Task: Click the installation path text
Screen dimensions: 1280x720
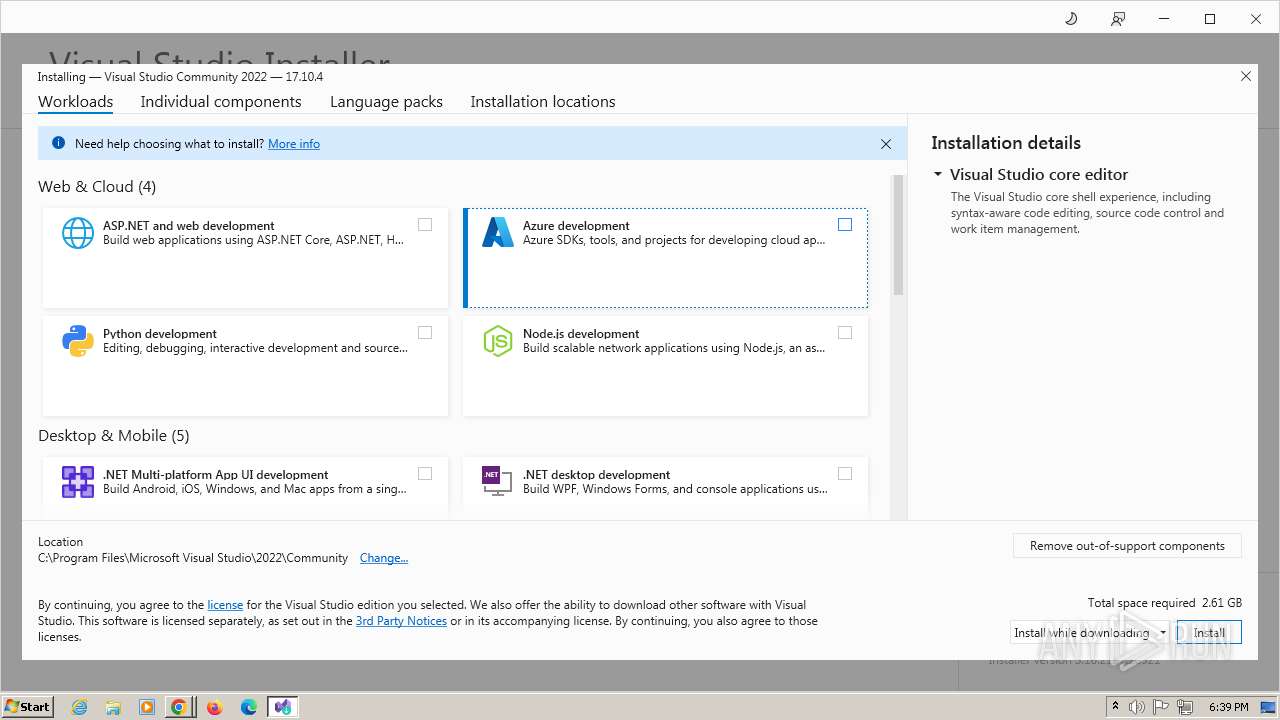Action: (193, 558)
